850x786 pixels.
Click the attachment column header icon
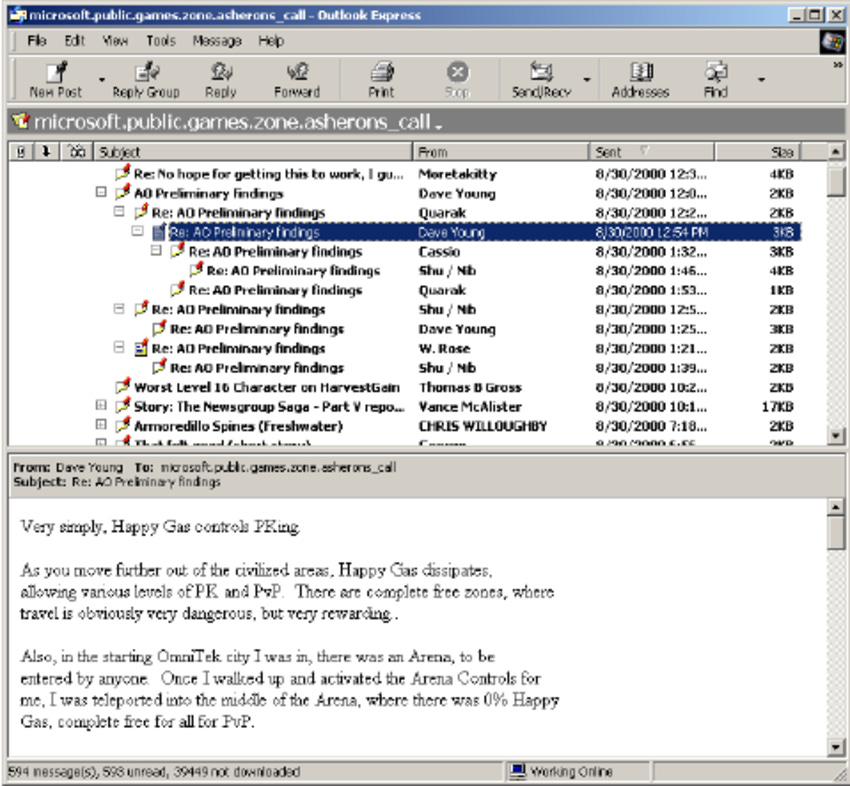tap(21, 152)
